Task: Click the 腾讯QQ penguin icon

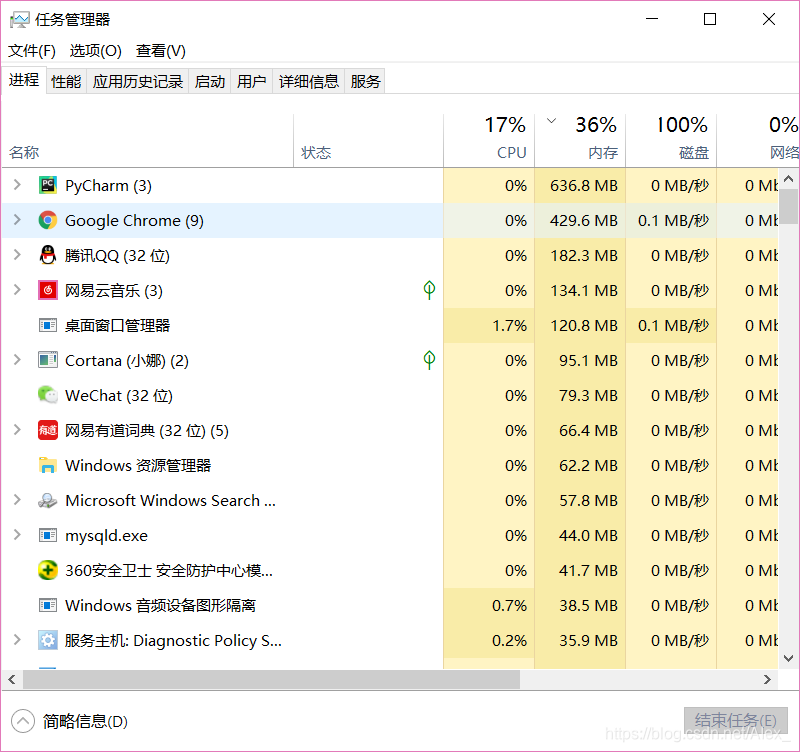Action: pos(49,255)
